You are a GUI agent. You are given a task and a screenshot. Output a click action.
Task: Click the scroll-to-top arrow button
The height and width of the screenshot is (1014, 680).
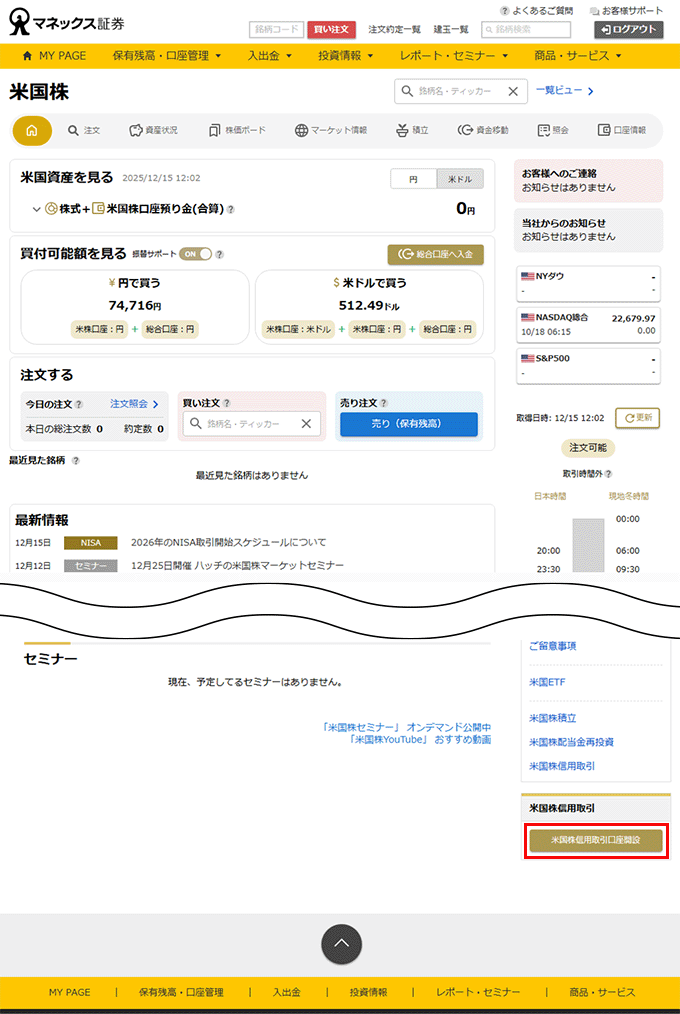[341, 944]
